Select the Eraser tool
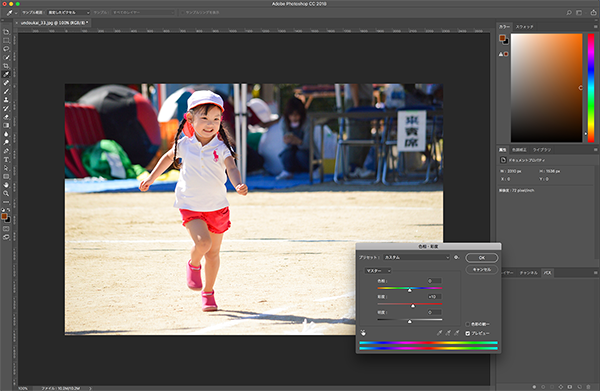The width and height of the screenshot is (600, 391). [6, 117]
